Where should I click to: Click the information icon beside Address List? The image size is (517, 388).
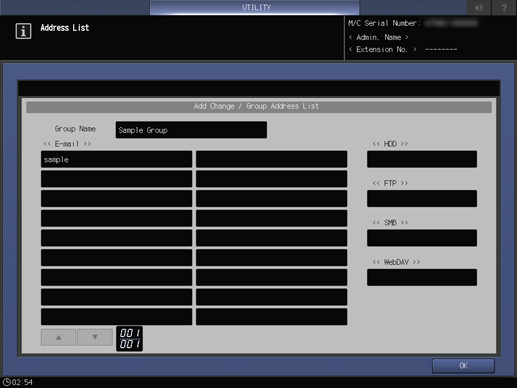23,31
